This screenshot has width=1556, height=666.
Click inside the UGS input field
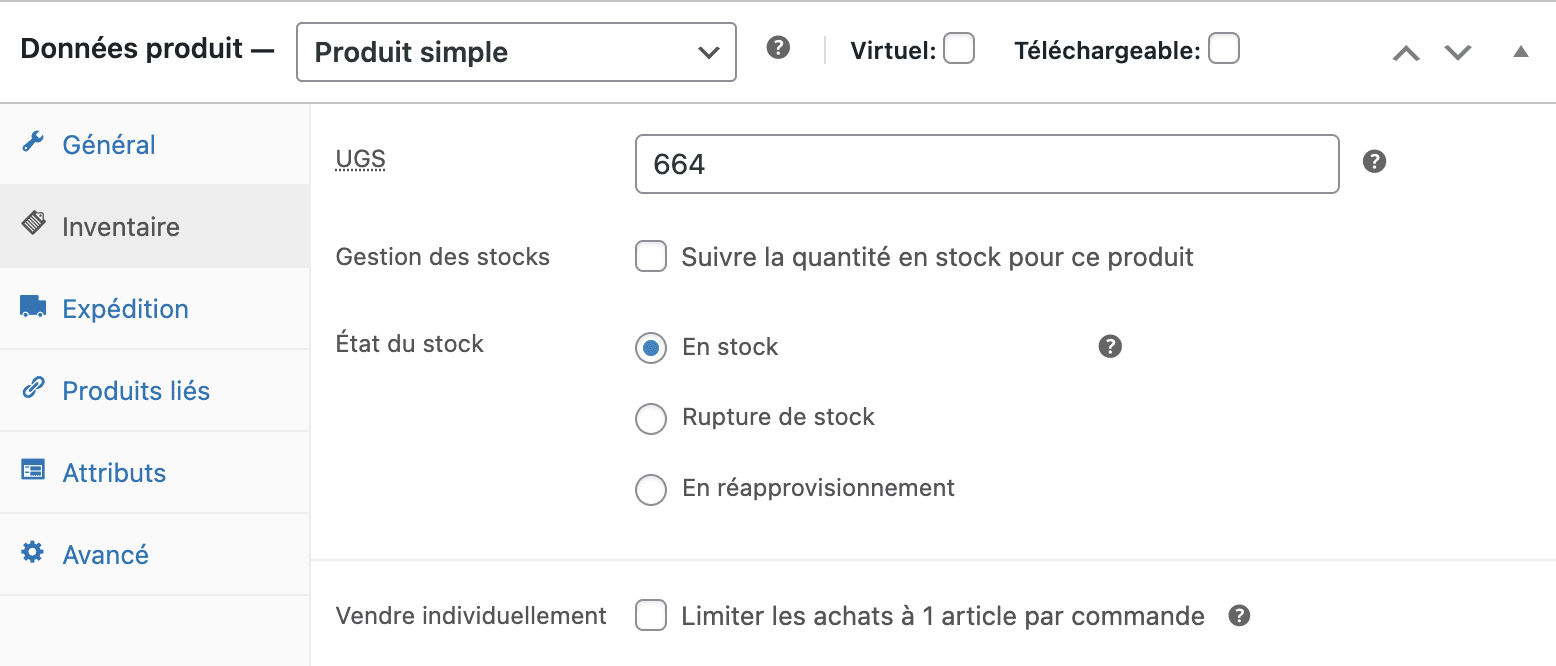(x=987, y=163)
